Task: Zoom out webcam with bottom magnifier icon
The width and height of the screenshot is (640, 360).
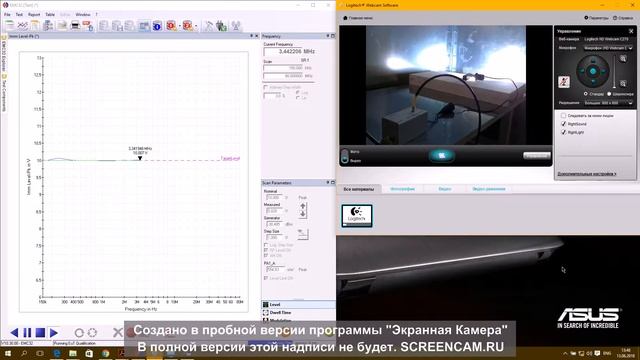Action: 623,84
